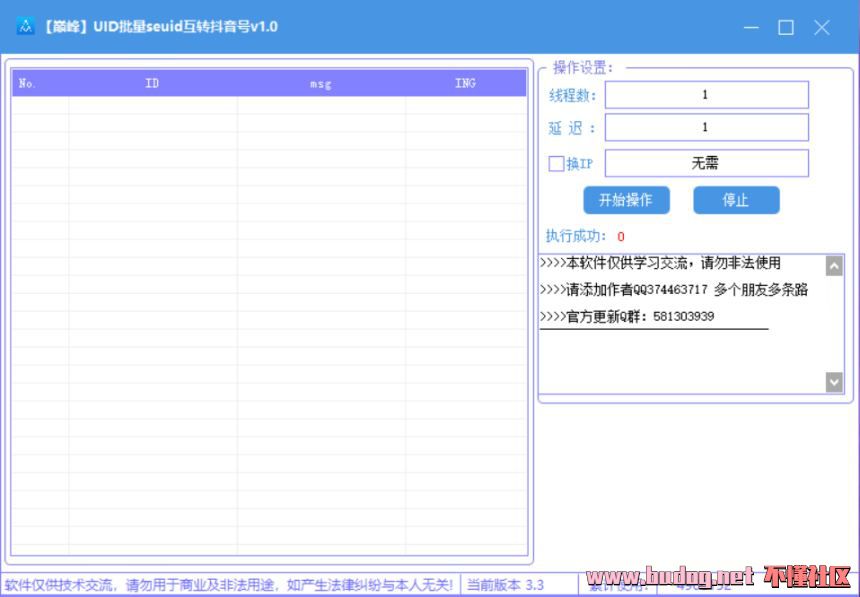Click the app logo icon in title bar
This screenshot has height=597, width=860.
pyautogui.click(x=25, y=27)
